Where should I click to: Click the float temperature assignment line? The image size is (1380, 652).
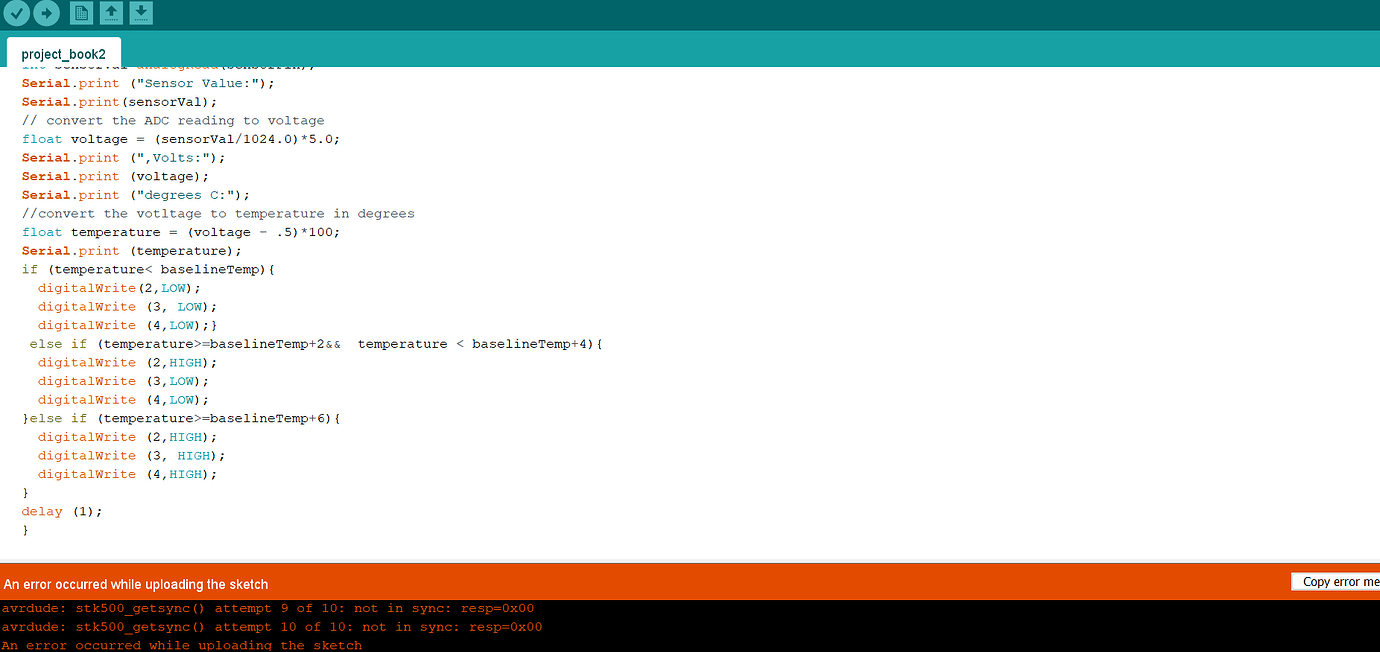(x=180, y=231)
